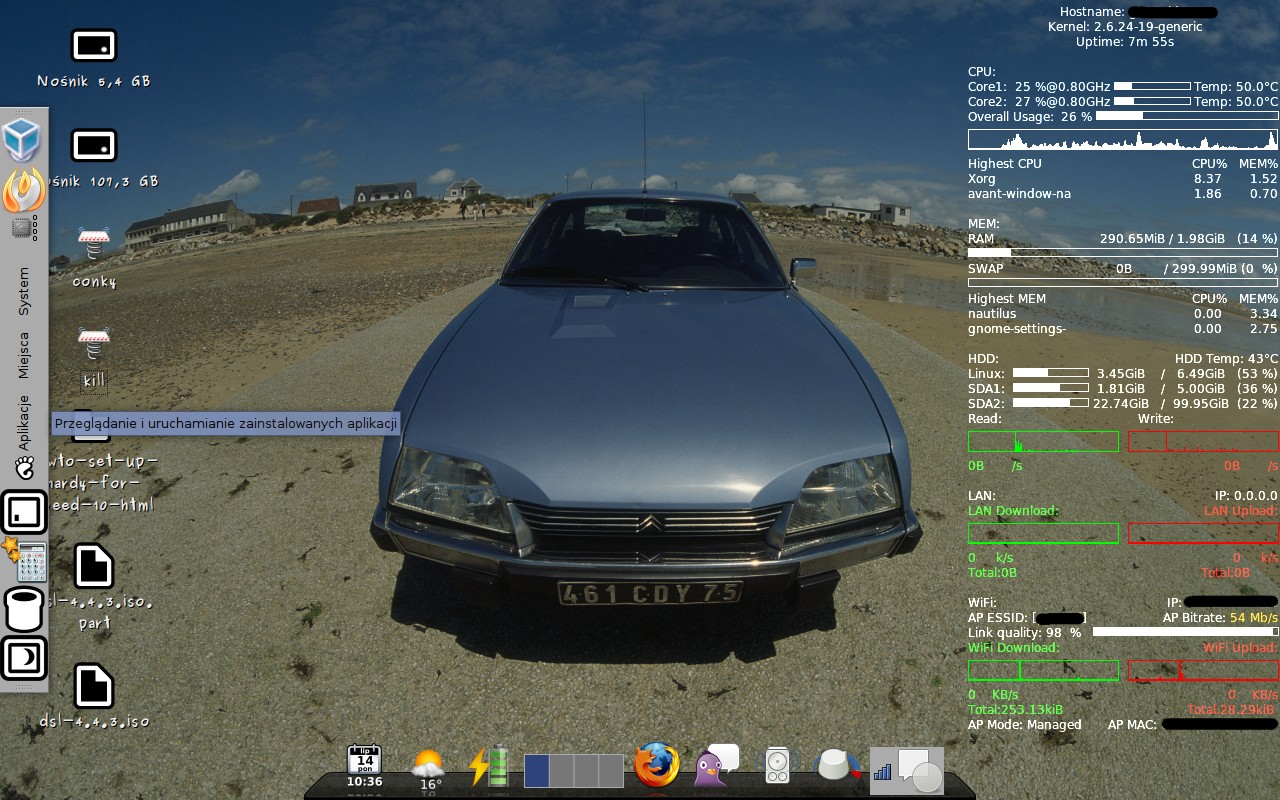Image resolution: width=1280 pixels, height=800 pixels.
Task: Open the calendar clock applet in dock
Action: pos(364,766)
